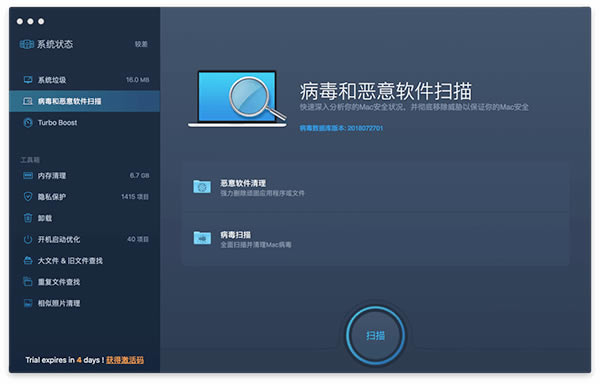Open 大文件 & 旧文件查找 tool

[x=84, y=260]
